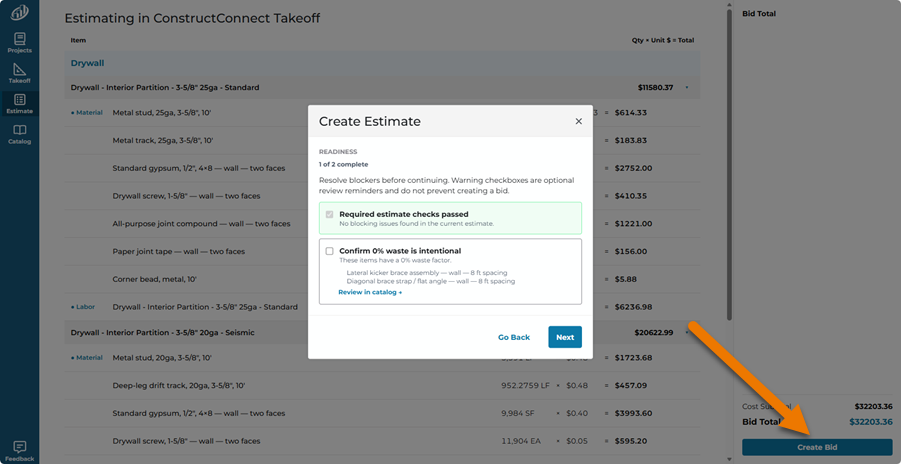901x464 pixels.
Task: Open the 'Review in catalog' link
Action: click(x=370, y=292)
